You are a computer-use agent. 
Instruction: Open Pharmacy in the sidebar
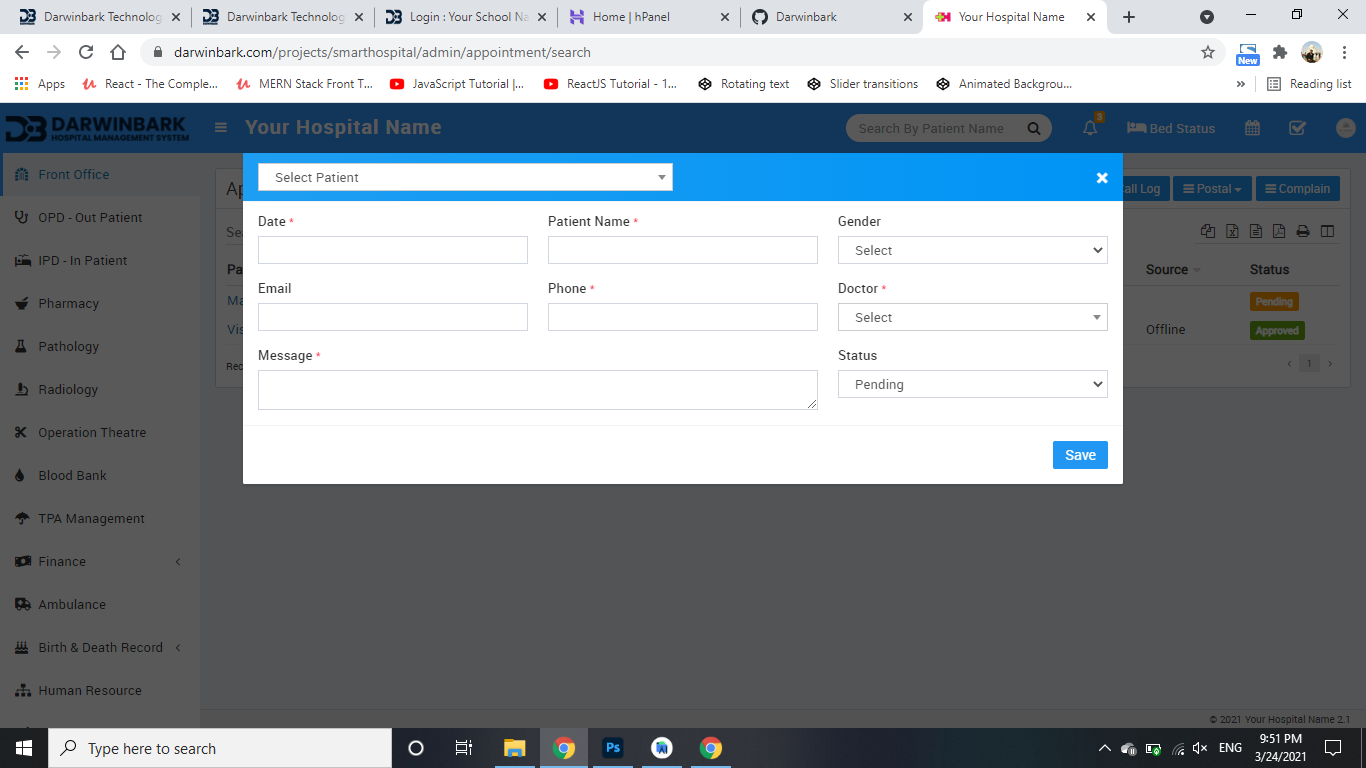68,303
